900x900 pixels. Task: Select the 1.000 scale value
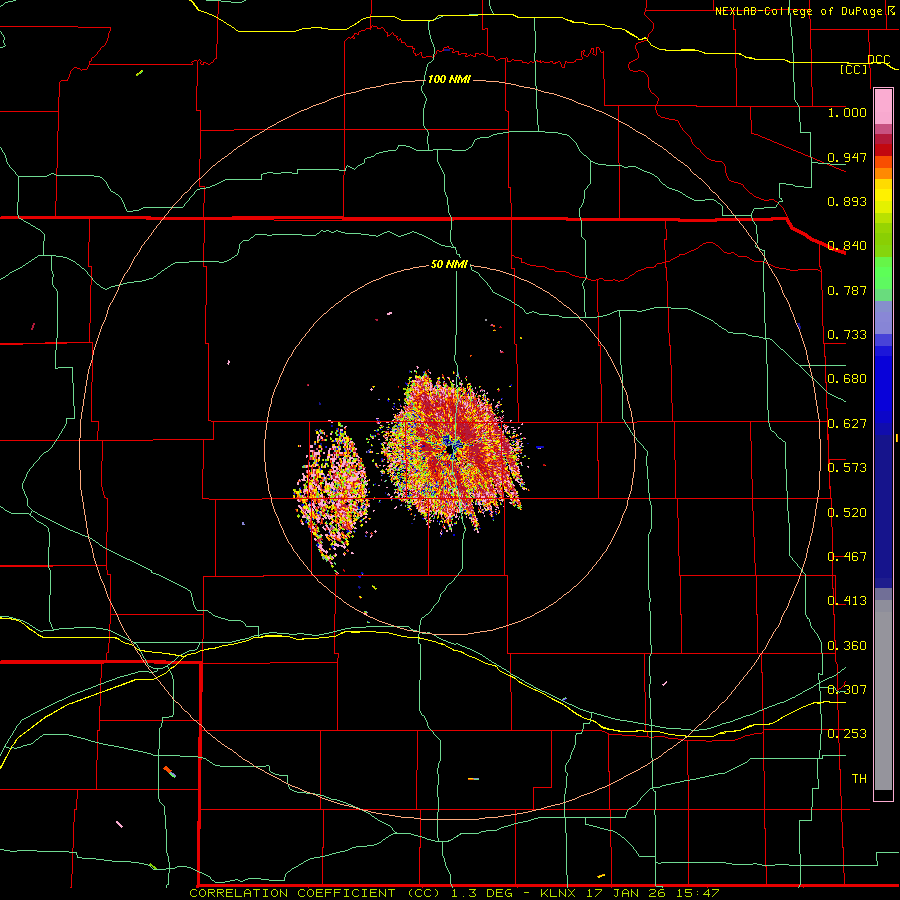tap(847, 112)
